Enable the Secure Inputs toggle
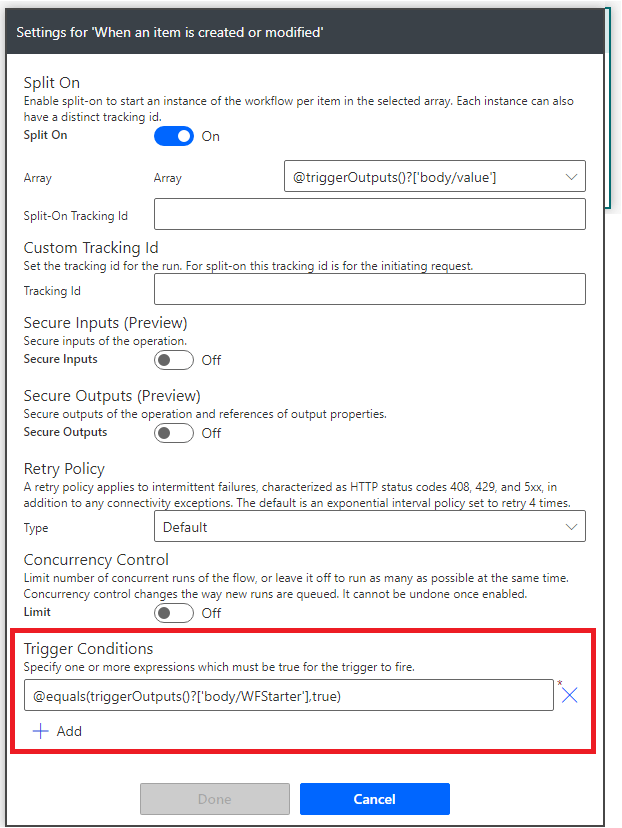622x828 pixels. (x=174, y=360)
